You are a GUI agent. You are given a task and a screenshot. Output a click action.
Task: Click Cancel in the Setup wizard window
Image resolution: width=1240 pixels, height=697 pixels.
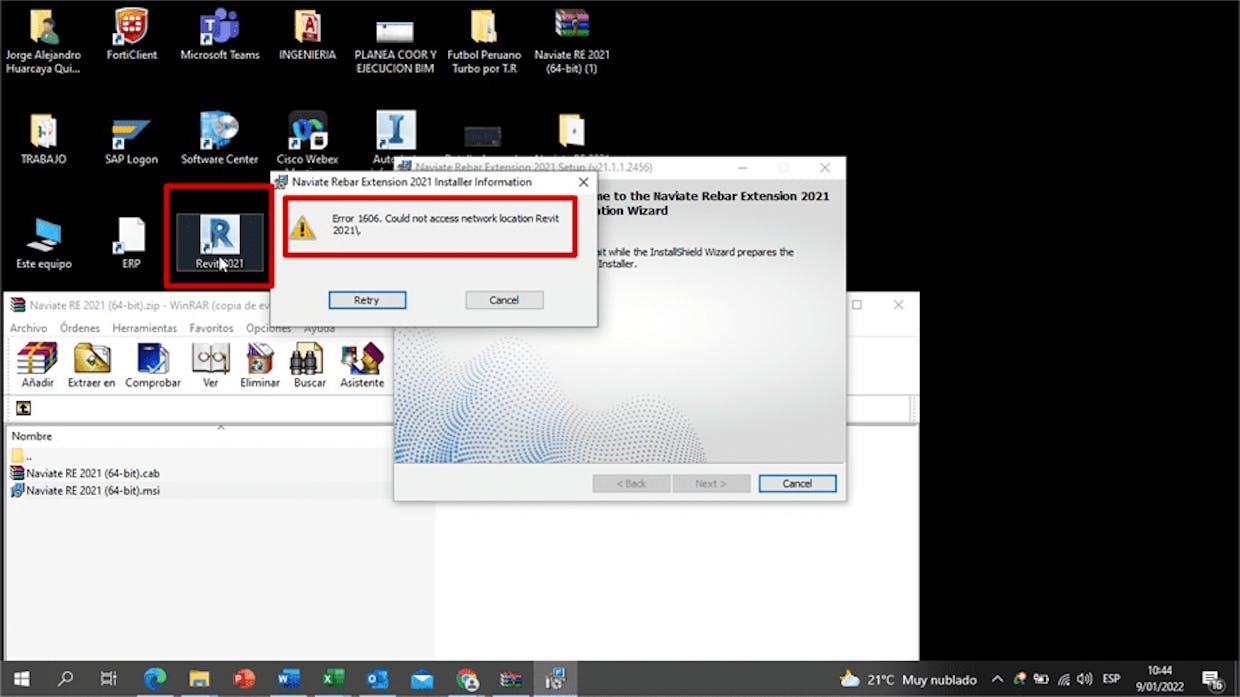tap(797, 483)
